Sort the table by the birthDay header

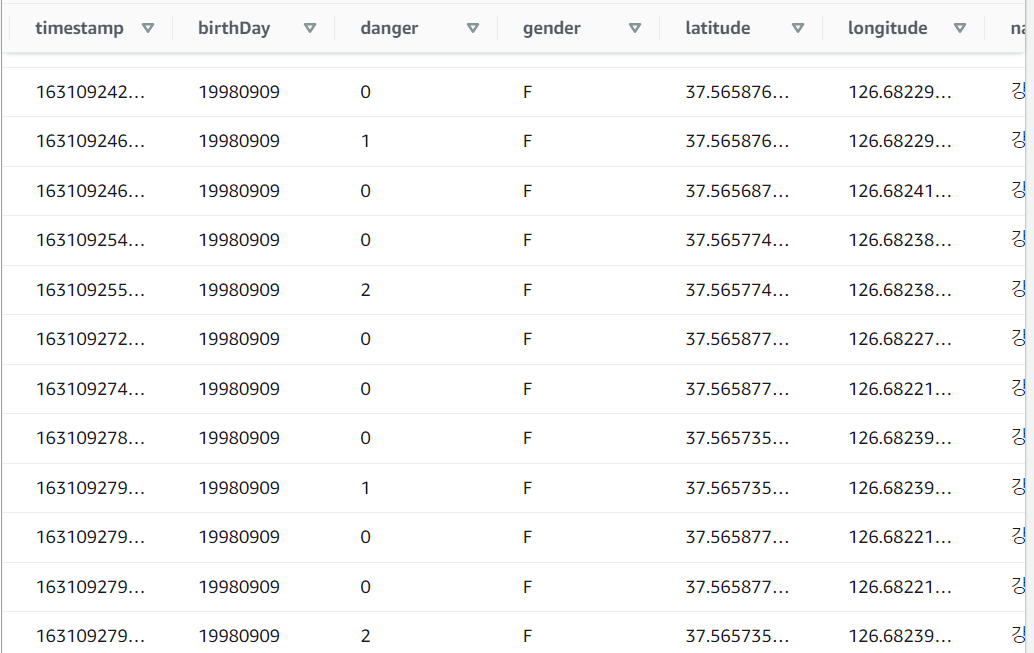point(234,28)
